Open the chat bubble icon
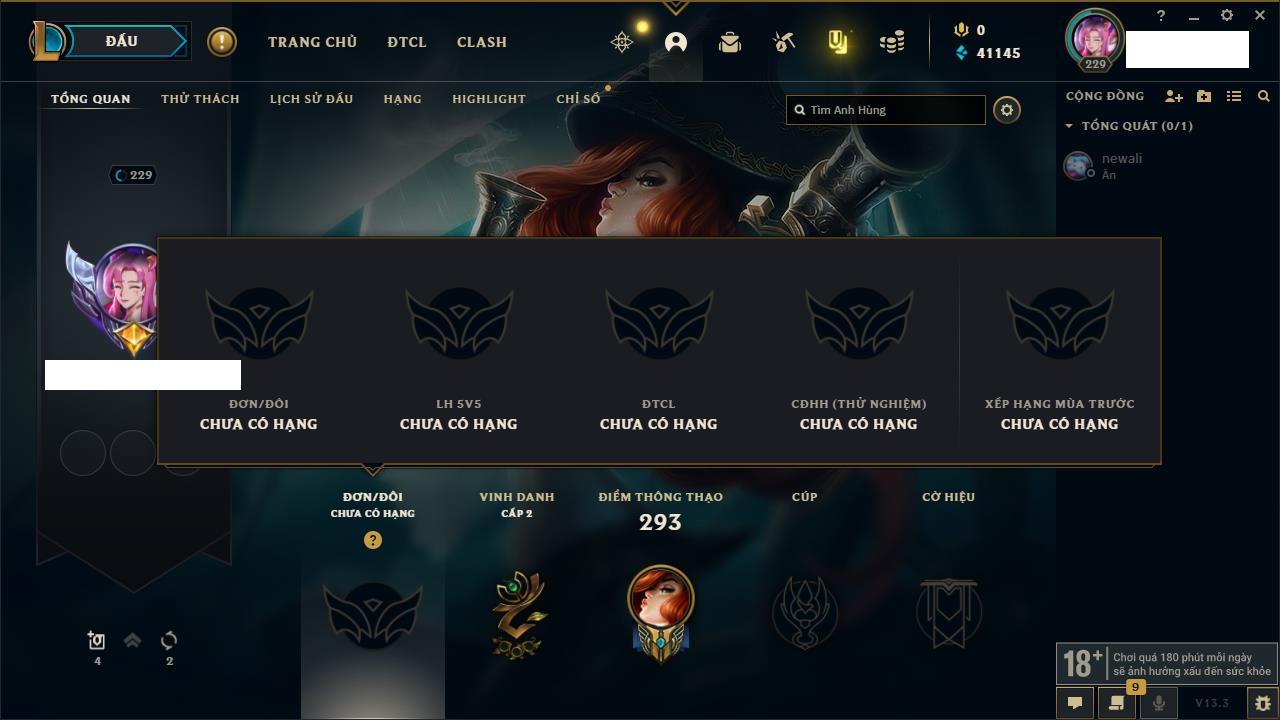1280x720 pixels. pos(1074,703)
